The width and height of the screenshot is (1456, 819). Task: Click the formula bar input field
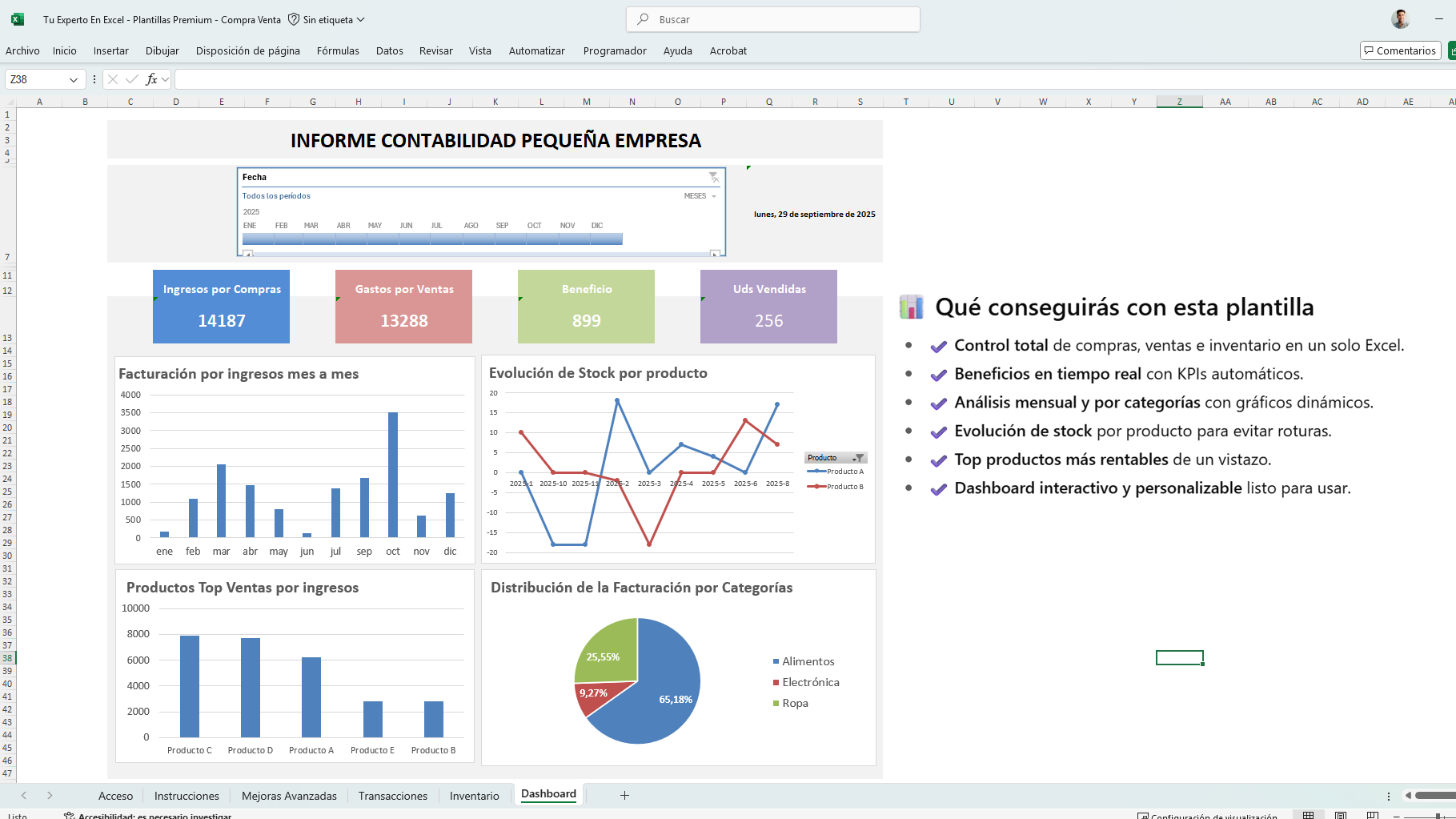click(800, 79)
